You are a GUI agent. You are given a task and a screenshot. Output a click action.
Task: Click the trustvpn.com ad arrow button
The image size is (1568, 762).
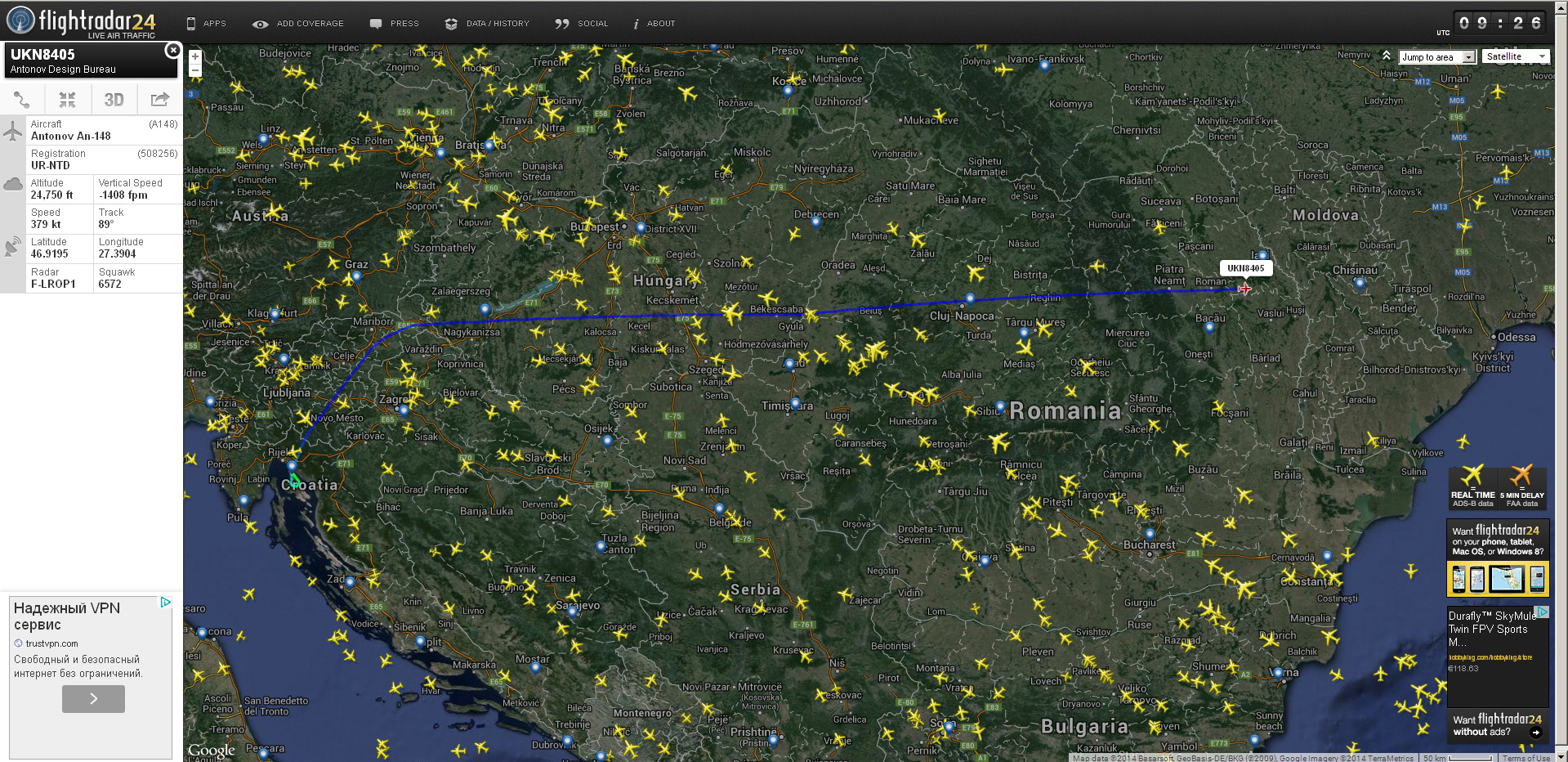93,699
